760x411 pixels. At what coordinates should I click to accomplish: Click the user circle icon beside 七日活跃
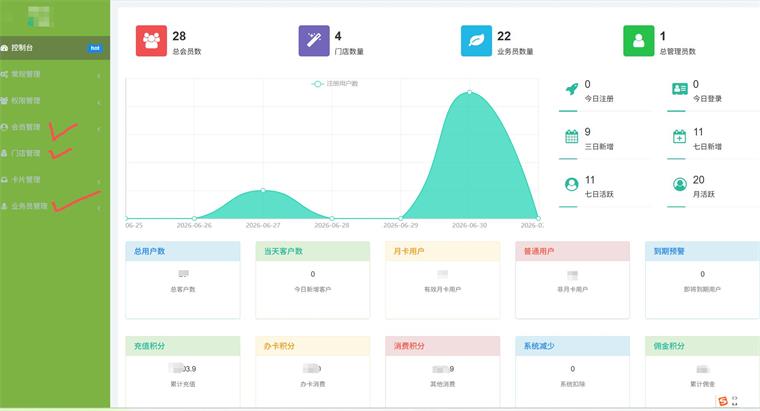click(572, 185)
